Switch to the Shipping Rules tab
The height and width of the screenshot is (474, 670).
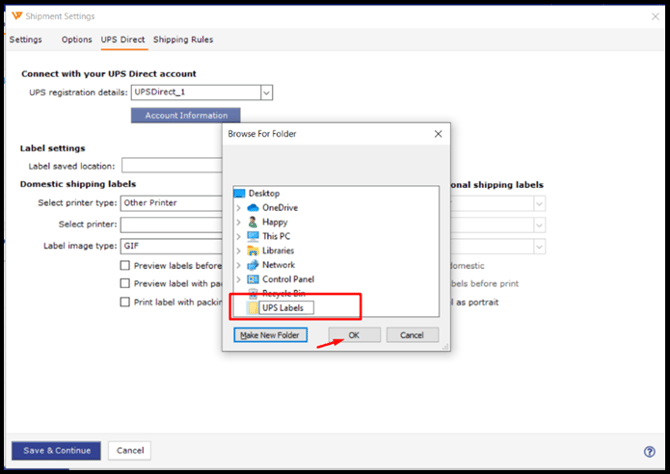click(183, 39)
